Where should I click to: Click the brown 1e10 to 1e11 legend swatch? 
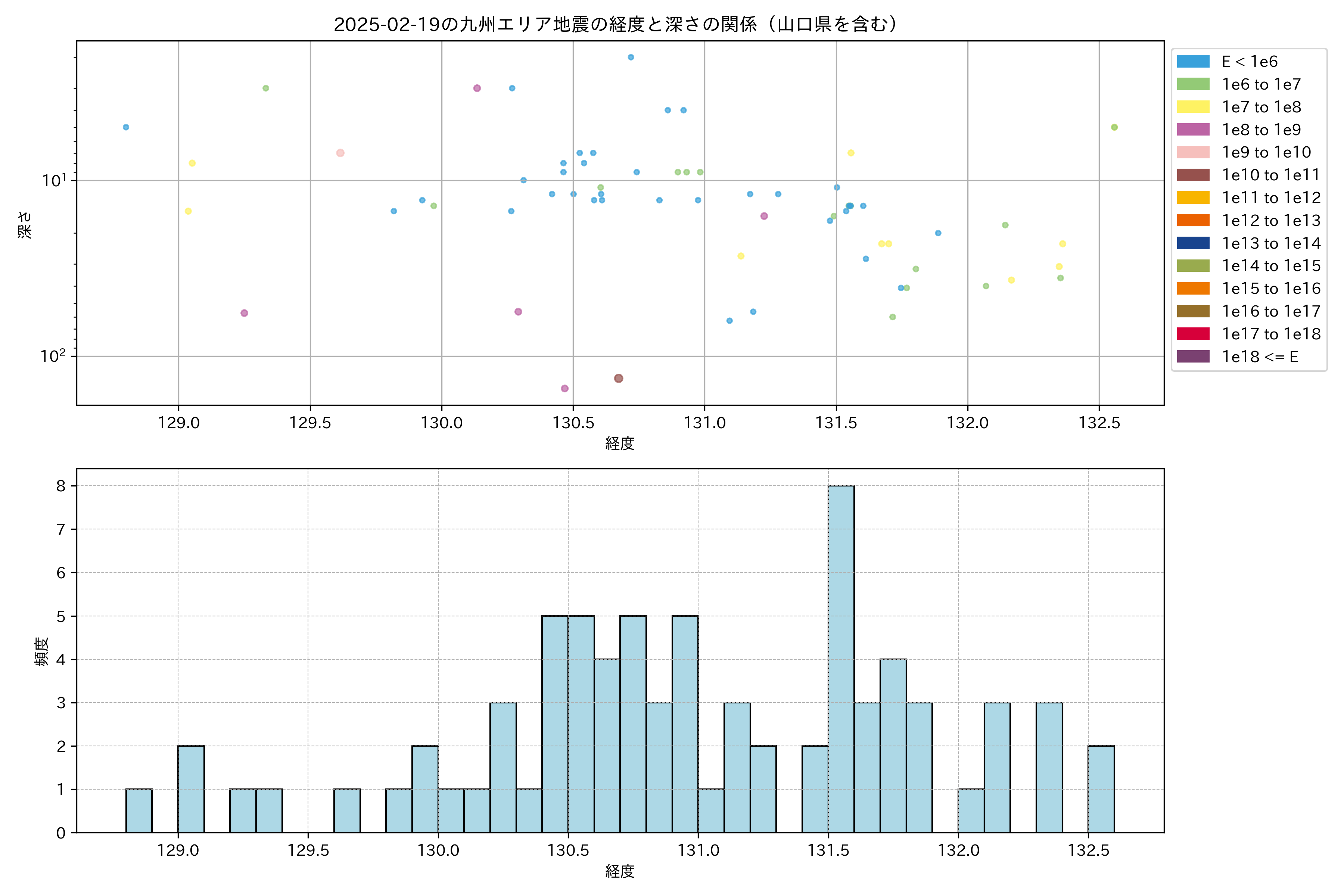[x=1192, y=175]
